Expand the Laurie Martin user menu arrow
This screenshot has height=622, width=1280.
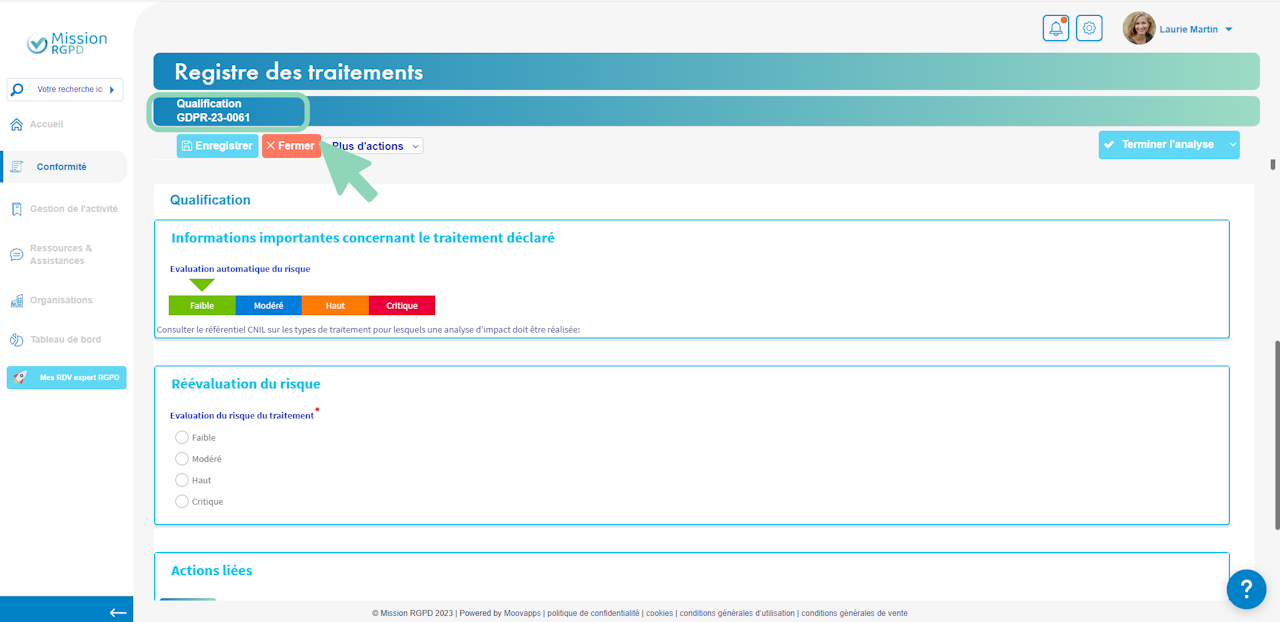point(1229,30)
